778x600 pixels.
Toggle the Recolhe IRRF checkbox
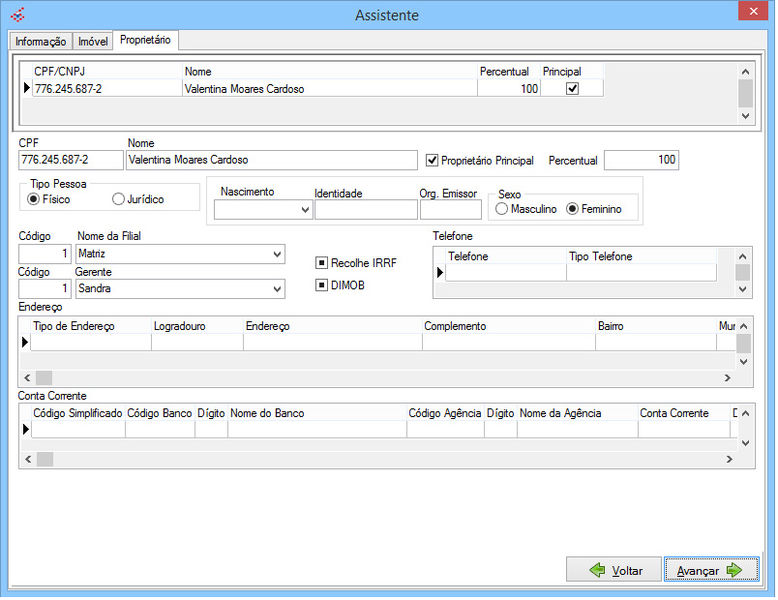tap(322, 263)
